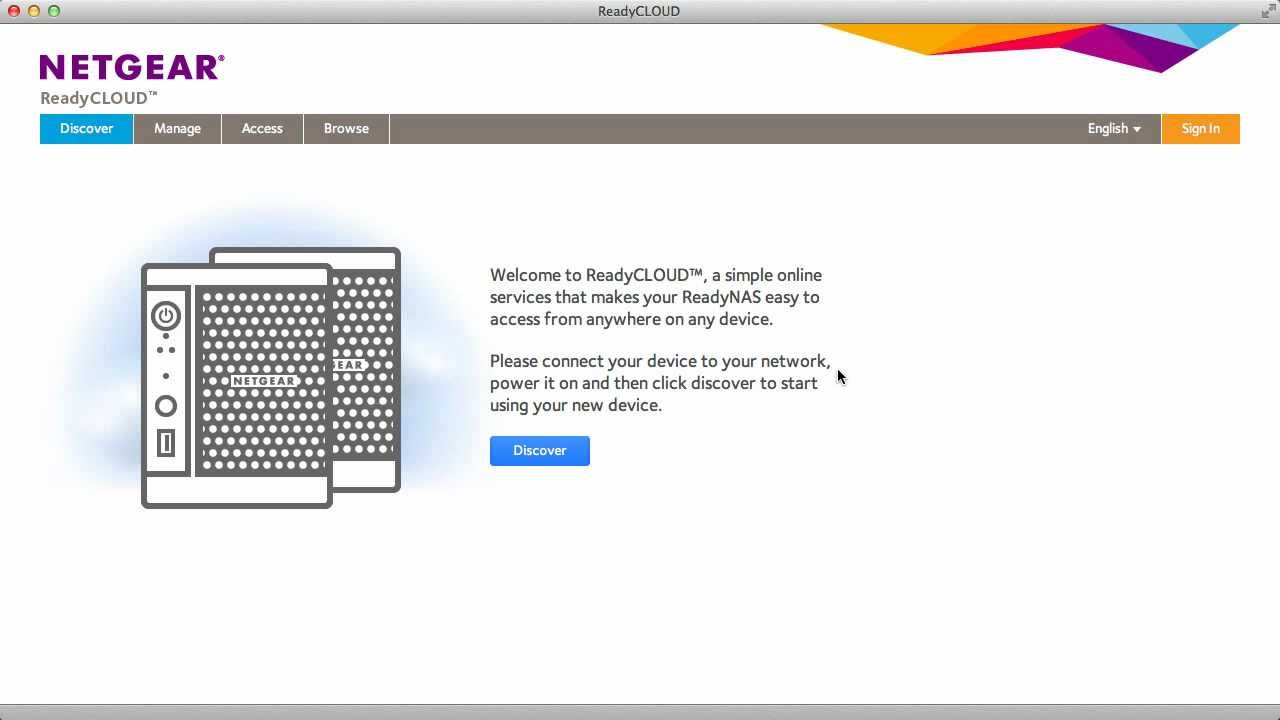Click the orange Sign In button
This screenshot has width=1280, height=720.
[x=1200, y=129]
